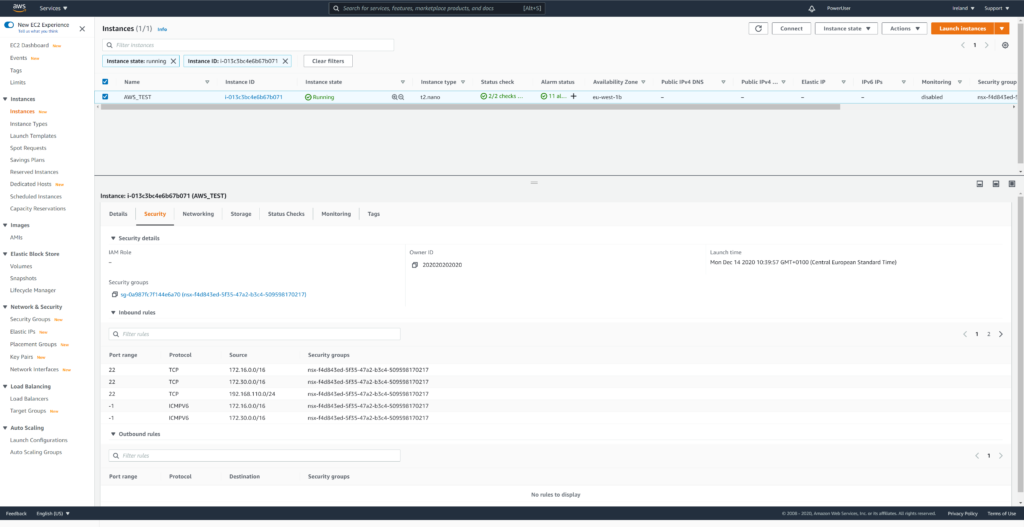The width and height of the screenshot is (1024, 527).
Task: Open table preferences gear icon
Action: tap(1005, 45)
